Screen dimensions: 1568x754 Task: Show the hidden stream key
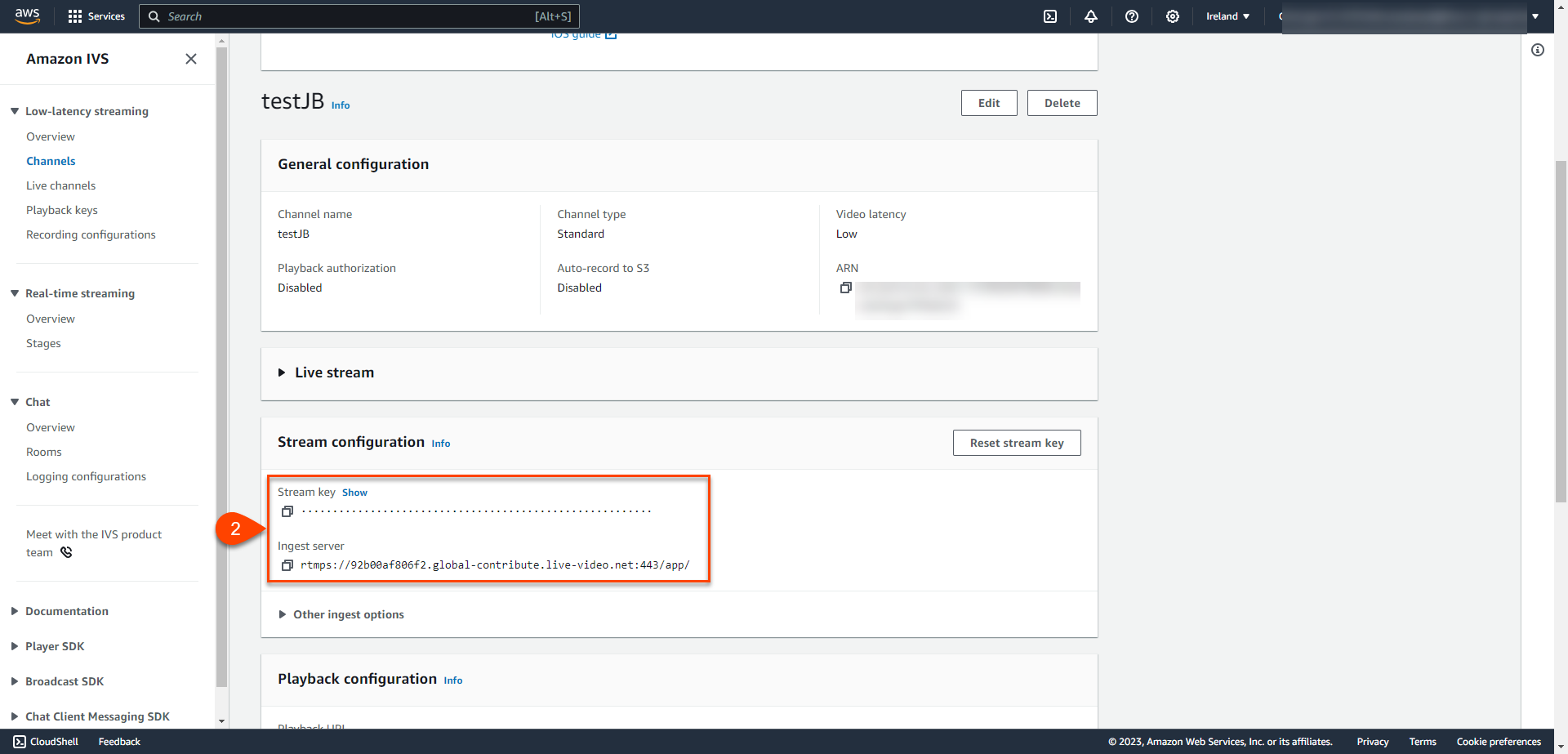354,493
